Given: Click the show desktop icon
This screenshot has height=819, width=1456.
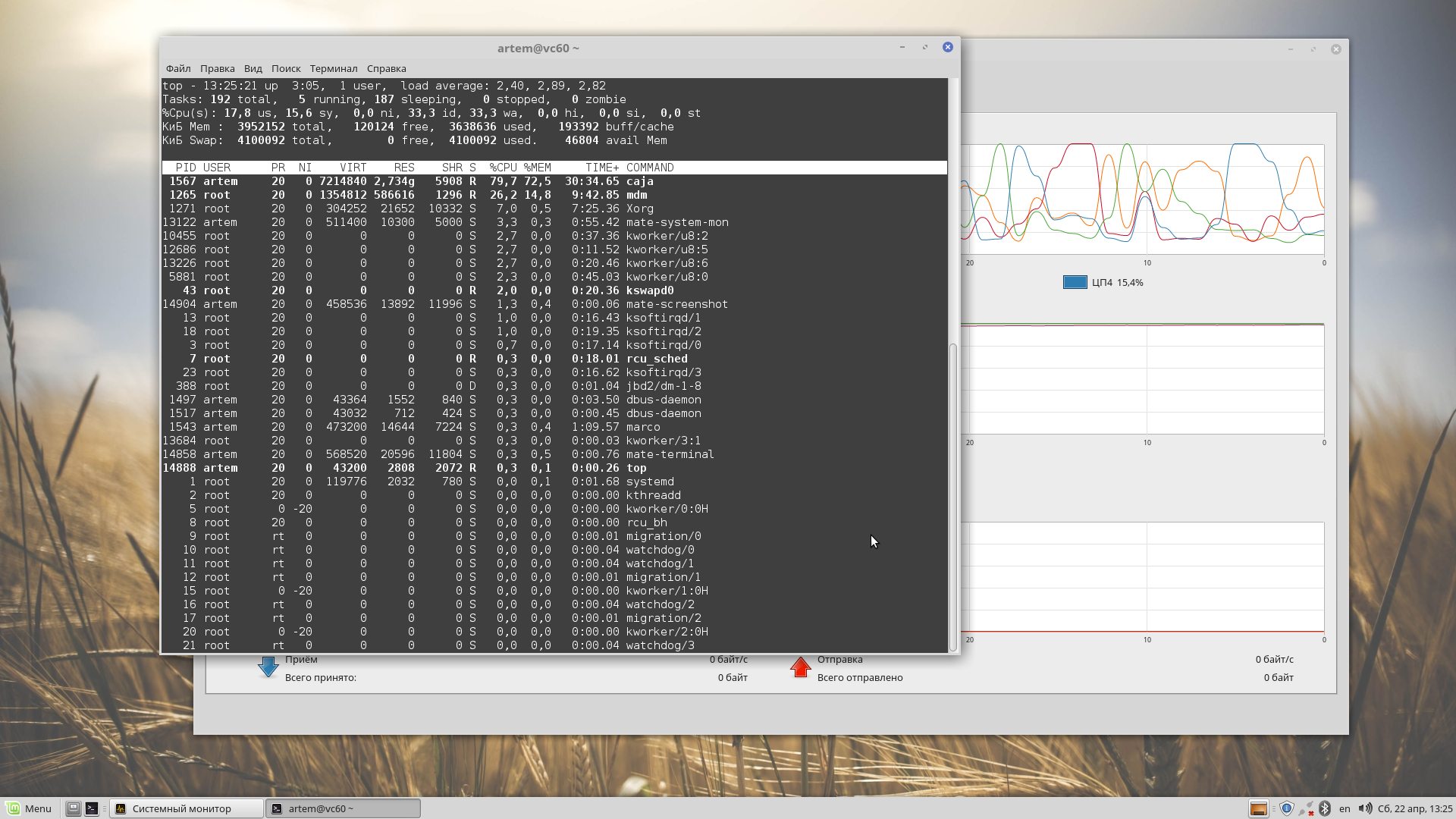Looking at the screenshot, I should point(73,808).
